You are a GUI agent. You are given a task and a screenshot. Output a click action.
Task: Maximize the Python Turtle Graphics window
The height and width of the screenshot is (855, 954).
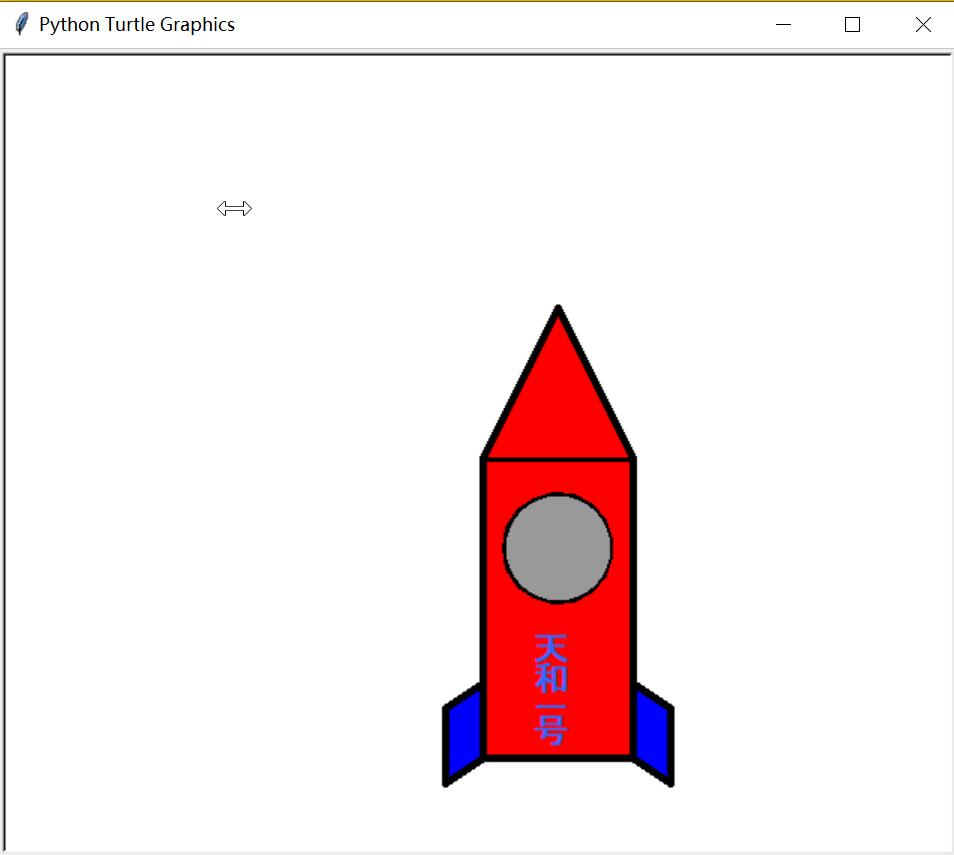[852, 24]
